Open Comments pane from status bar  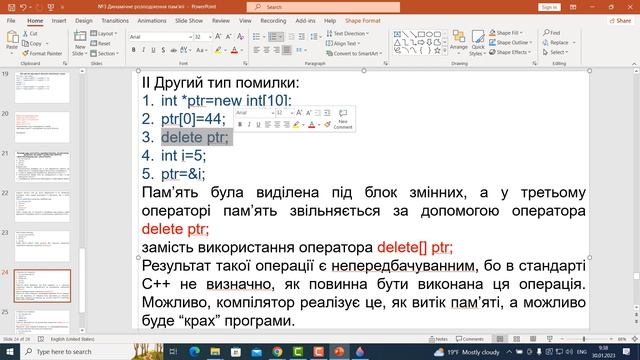469,339
